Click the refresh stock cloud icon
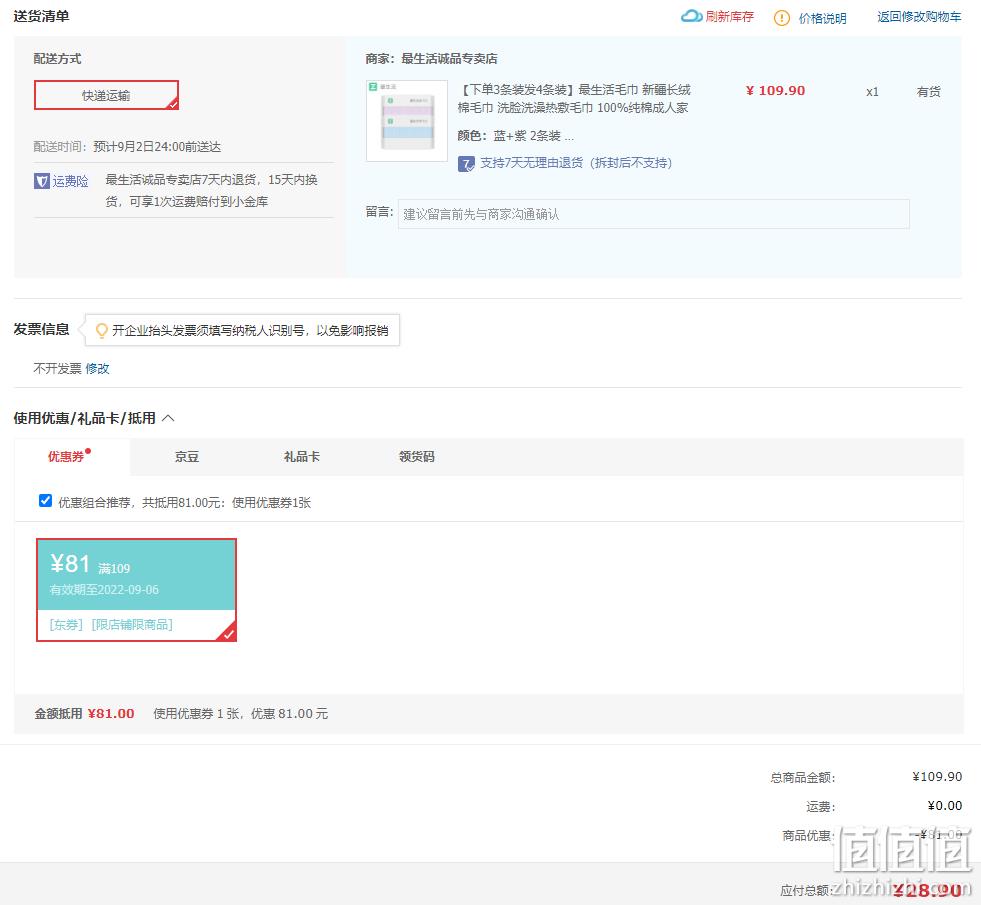Viewport: 981px width, 905px height. [x=691, y=16]
